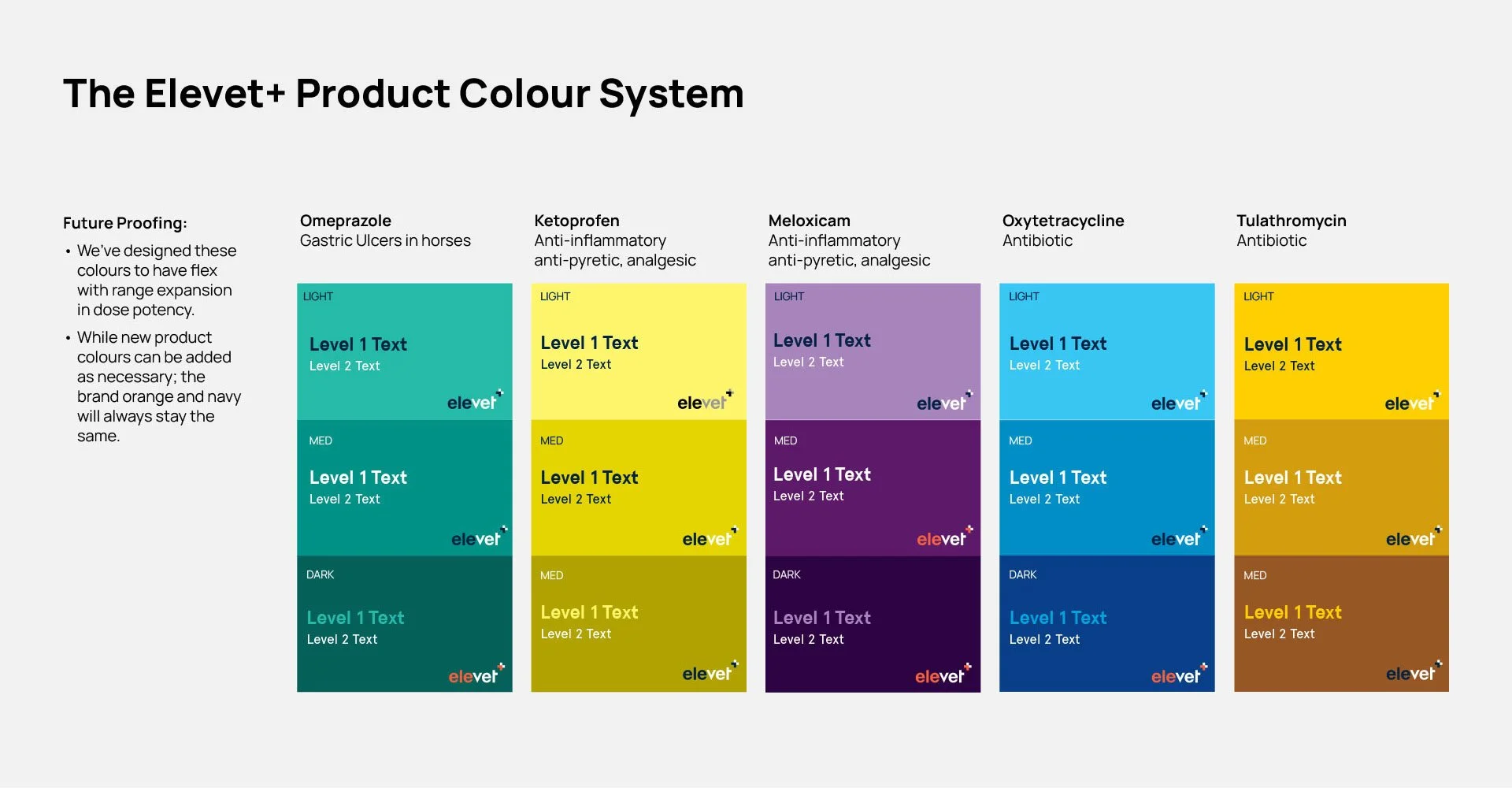Click the elevet logo on the light sky-blue swatch
1512x788 pixels.
(1179, 402)
